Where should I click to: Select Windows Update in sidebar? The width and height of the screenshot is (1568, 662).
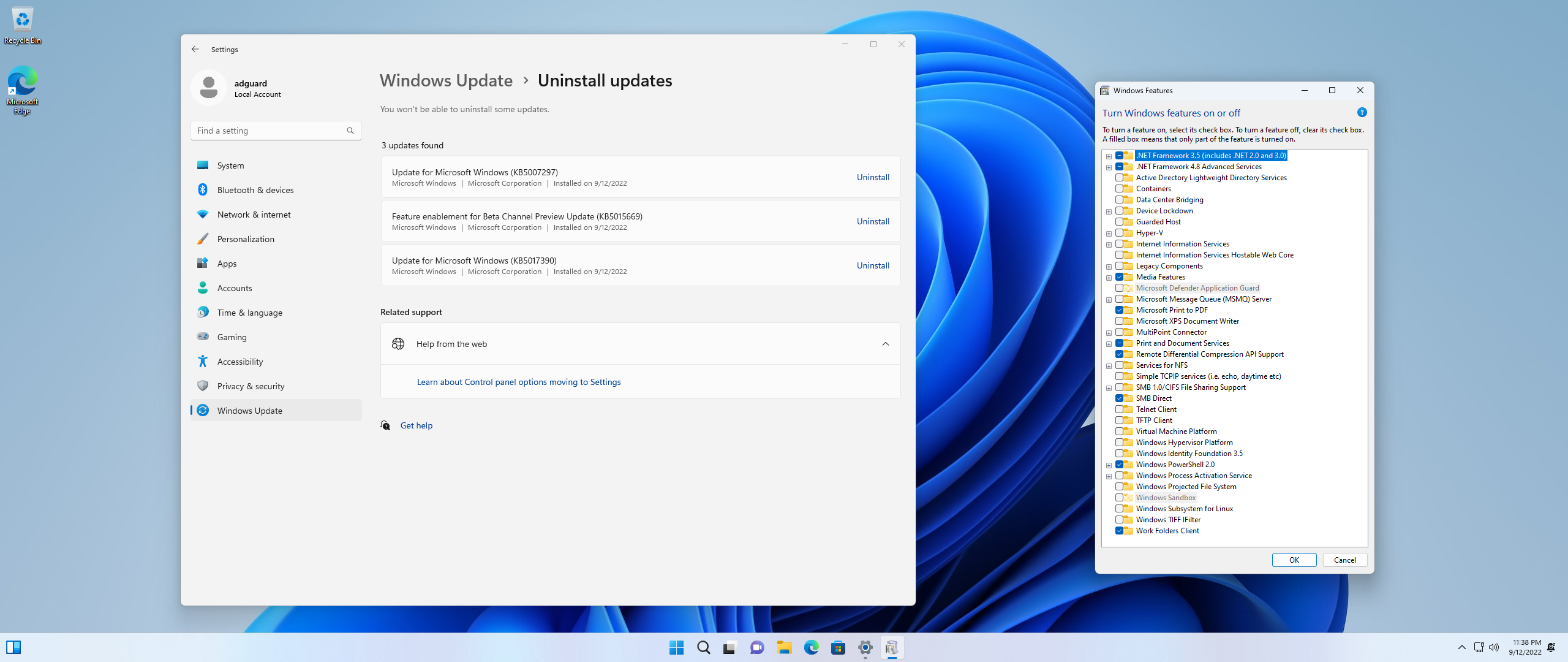pyautogui.click(x=276, y=411)
